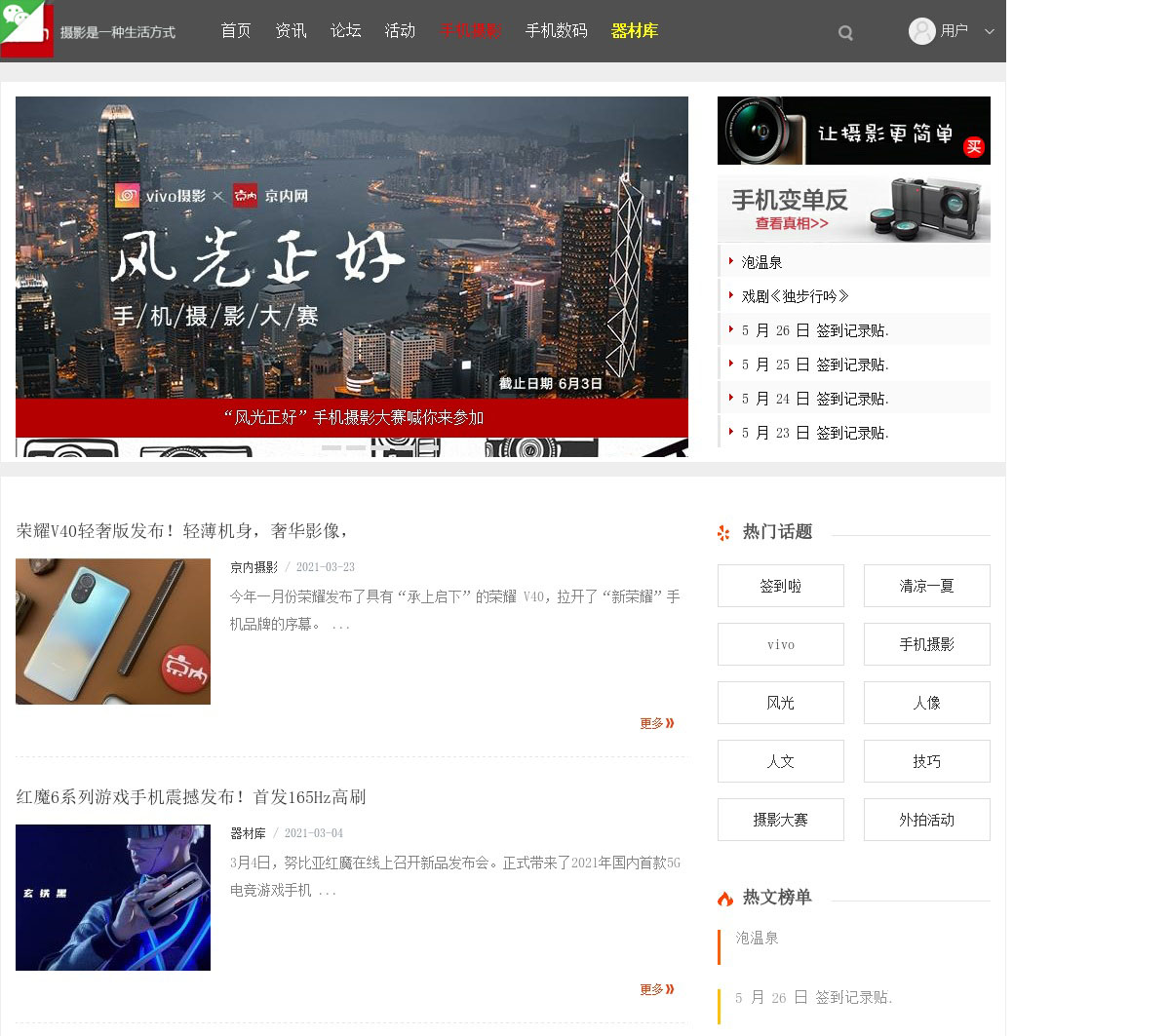This screenshot has width=1170, height=1036.
Task: Click 更多 under the 荣耀V40 article
Action: tap(656, 723)
